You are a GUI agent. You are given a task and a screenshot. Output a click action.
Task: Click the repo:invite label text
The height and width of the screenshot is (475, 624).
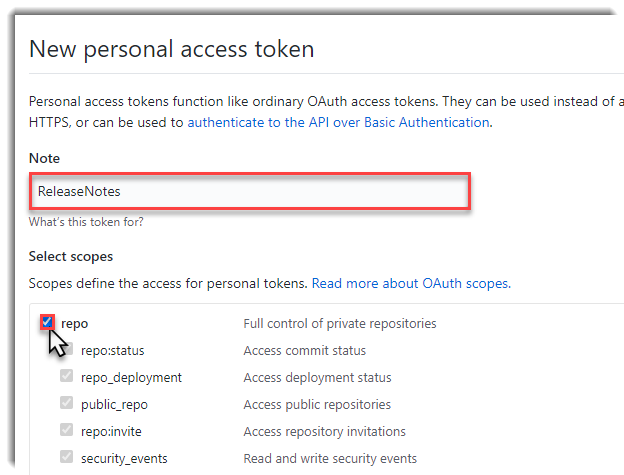tap(111, 432)
